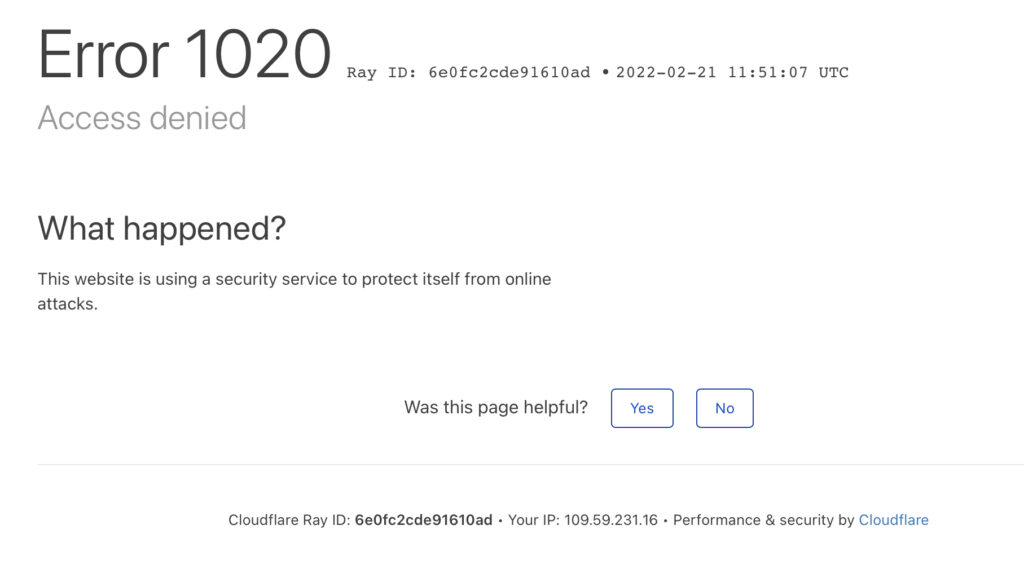Image resolution: width=1024 pixels, height=574 pixels.
Task: Open the Cloudflare link in footer
Action: click(x=893, y=520)
